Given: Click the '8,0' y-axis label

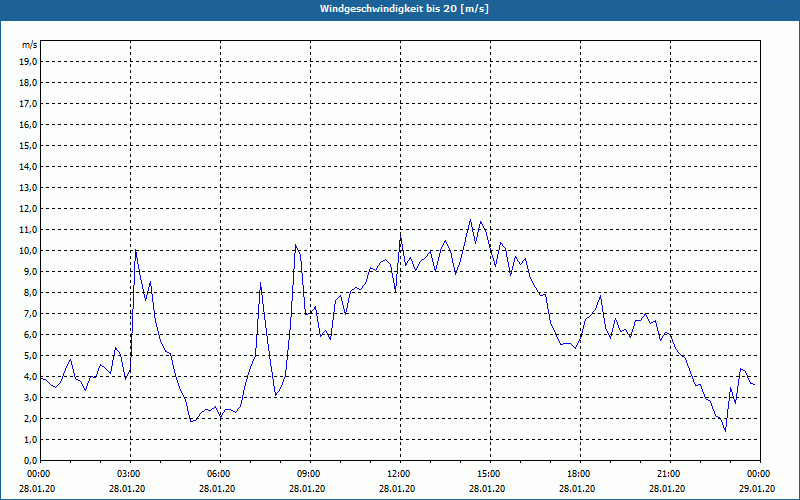Looking at the screenshot, I should (30, 293).
